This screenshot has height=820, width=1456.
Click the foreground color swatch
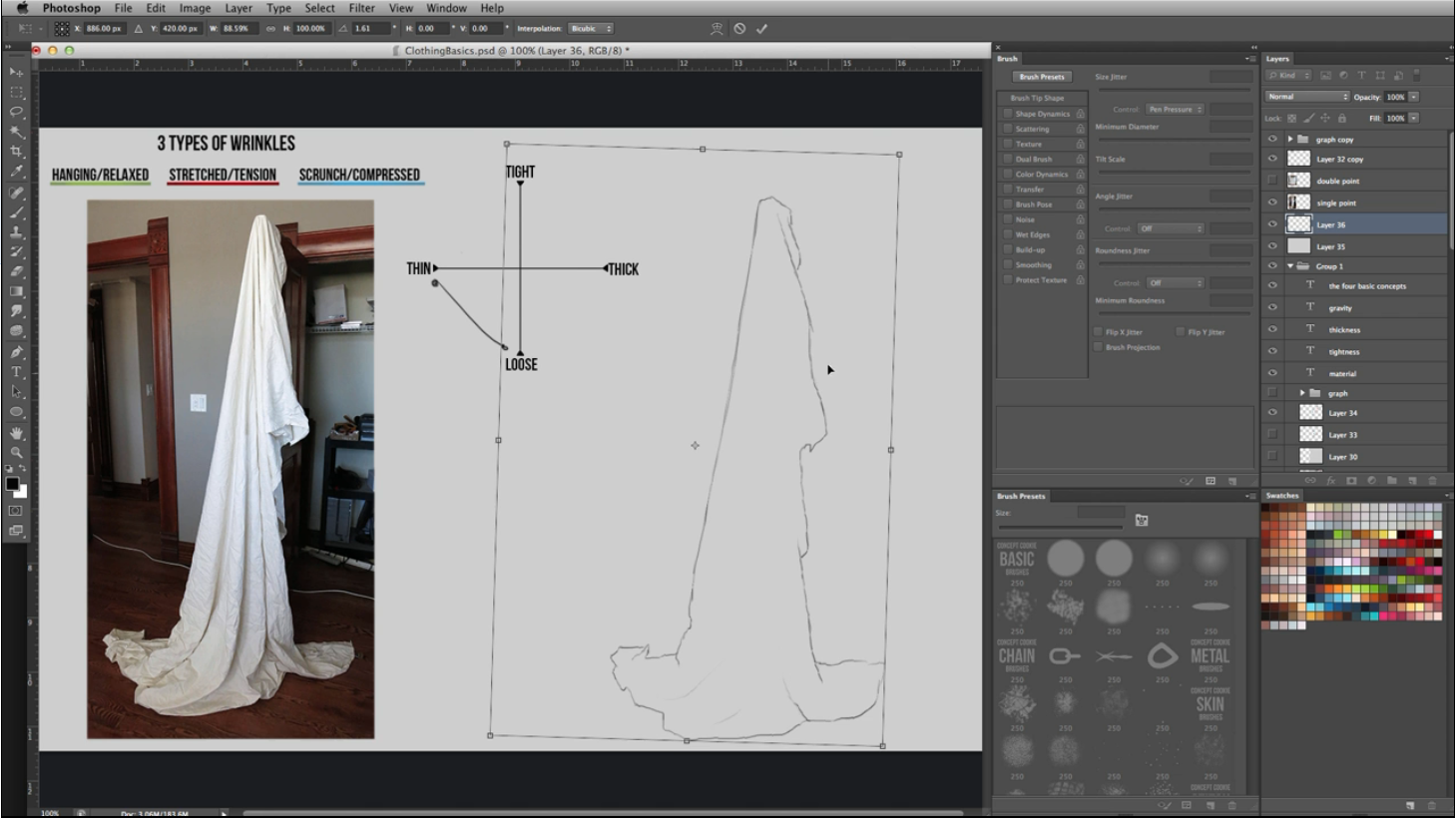point(12,484)
